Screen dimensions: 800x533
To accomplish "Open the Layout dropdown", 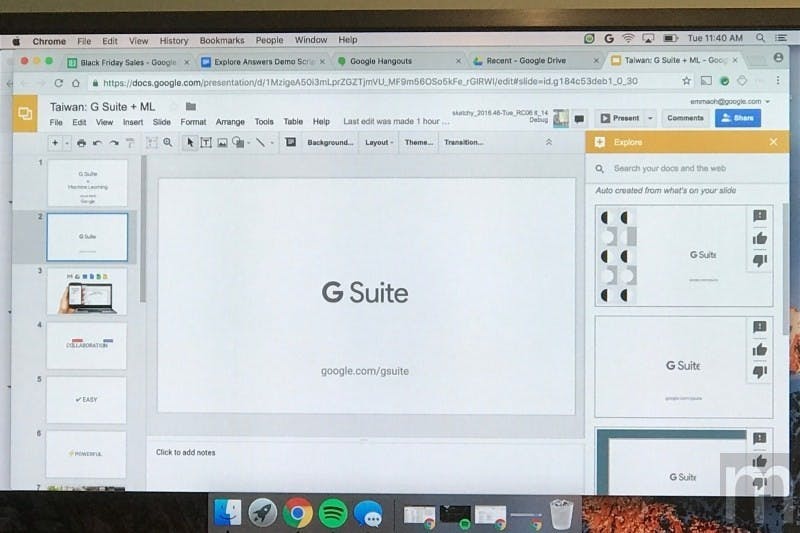I will click(x=379, y=142).
